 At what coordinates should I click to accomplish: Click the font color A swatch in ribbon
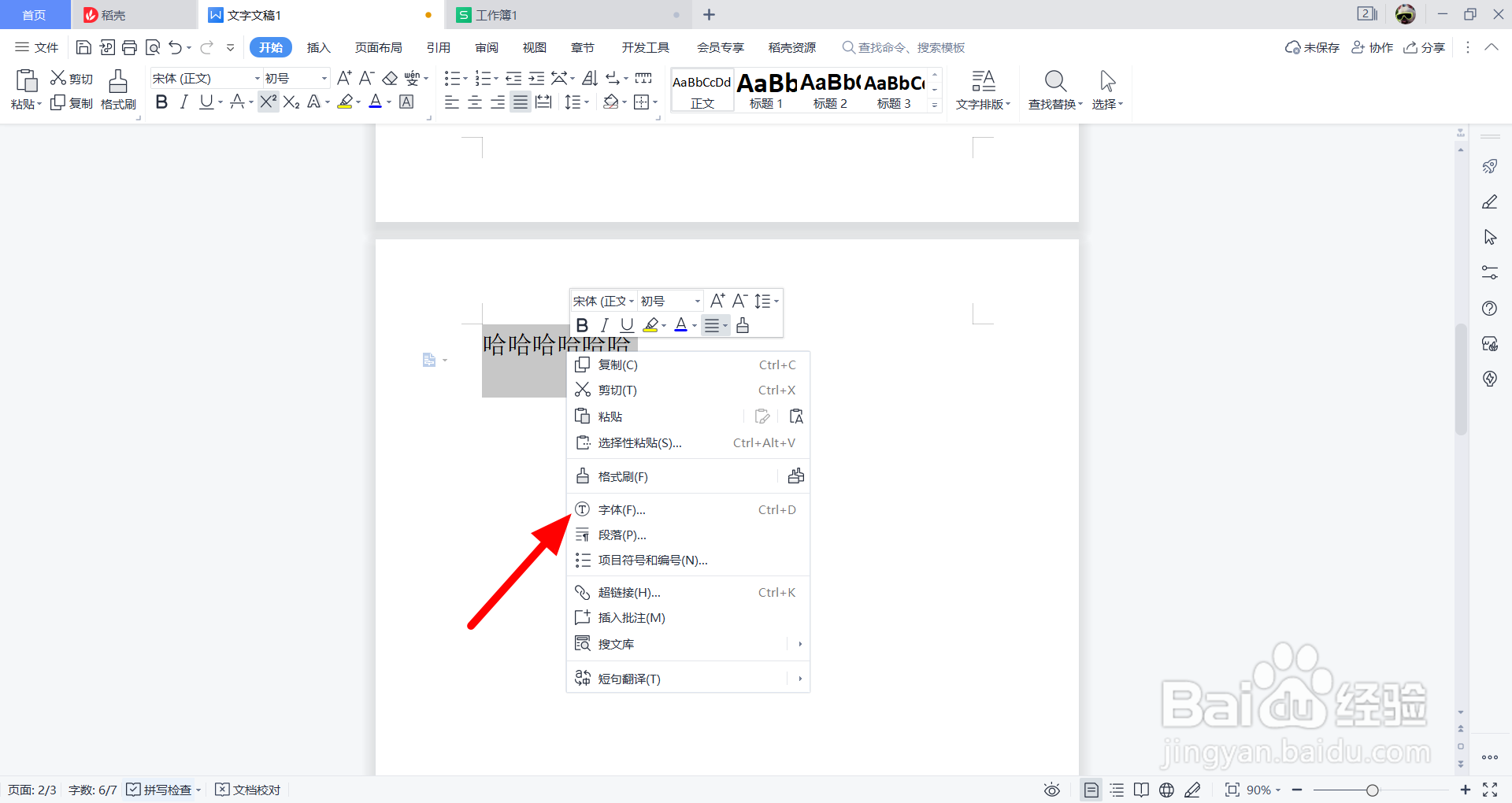[376, 102]
